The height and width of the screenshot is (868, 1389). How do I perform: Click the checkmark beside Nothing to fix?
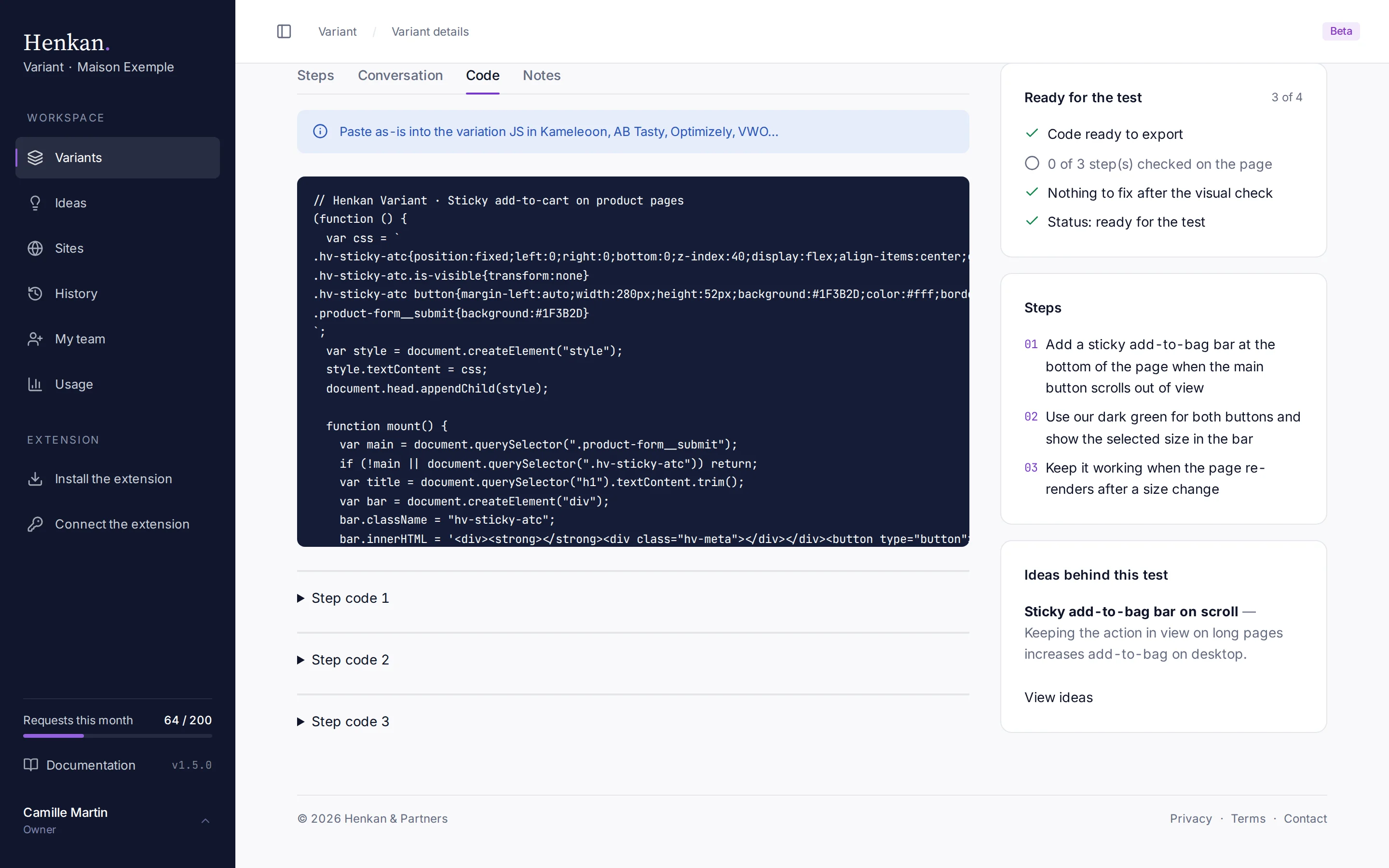pyautogui.click(x=1032, y=192)
